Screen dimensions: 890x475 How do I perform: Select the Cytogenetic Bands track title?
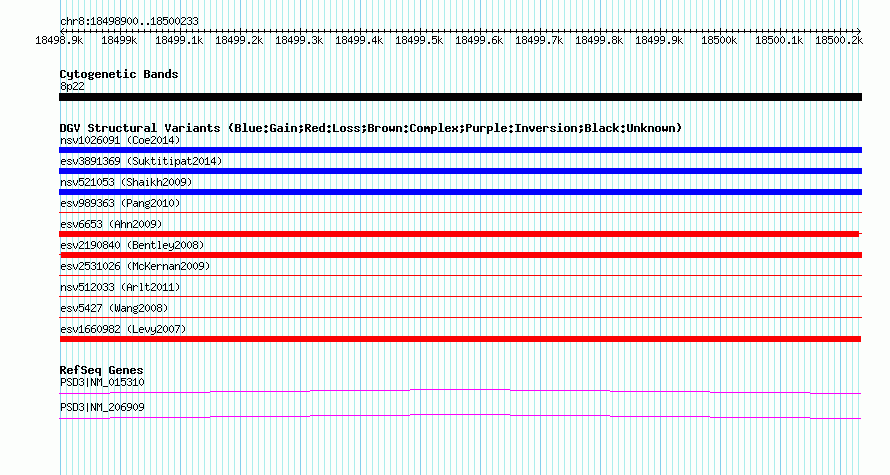[x=119, y=74]
